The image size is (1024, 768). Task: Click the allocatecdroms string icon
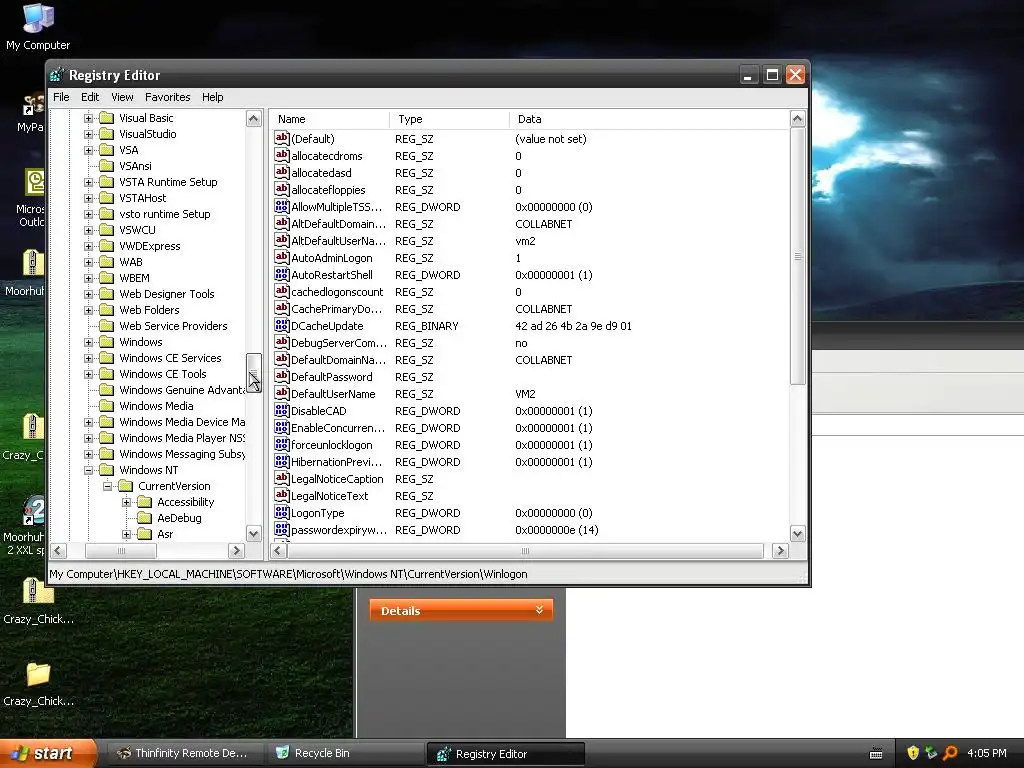point(281,155)
